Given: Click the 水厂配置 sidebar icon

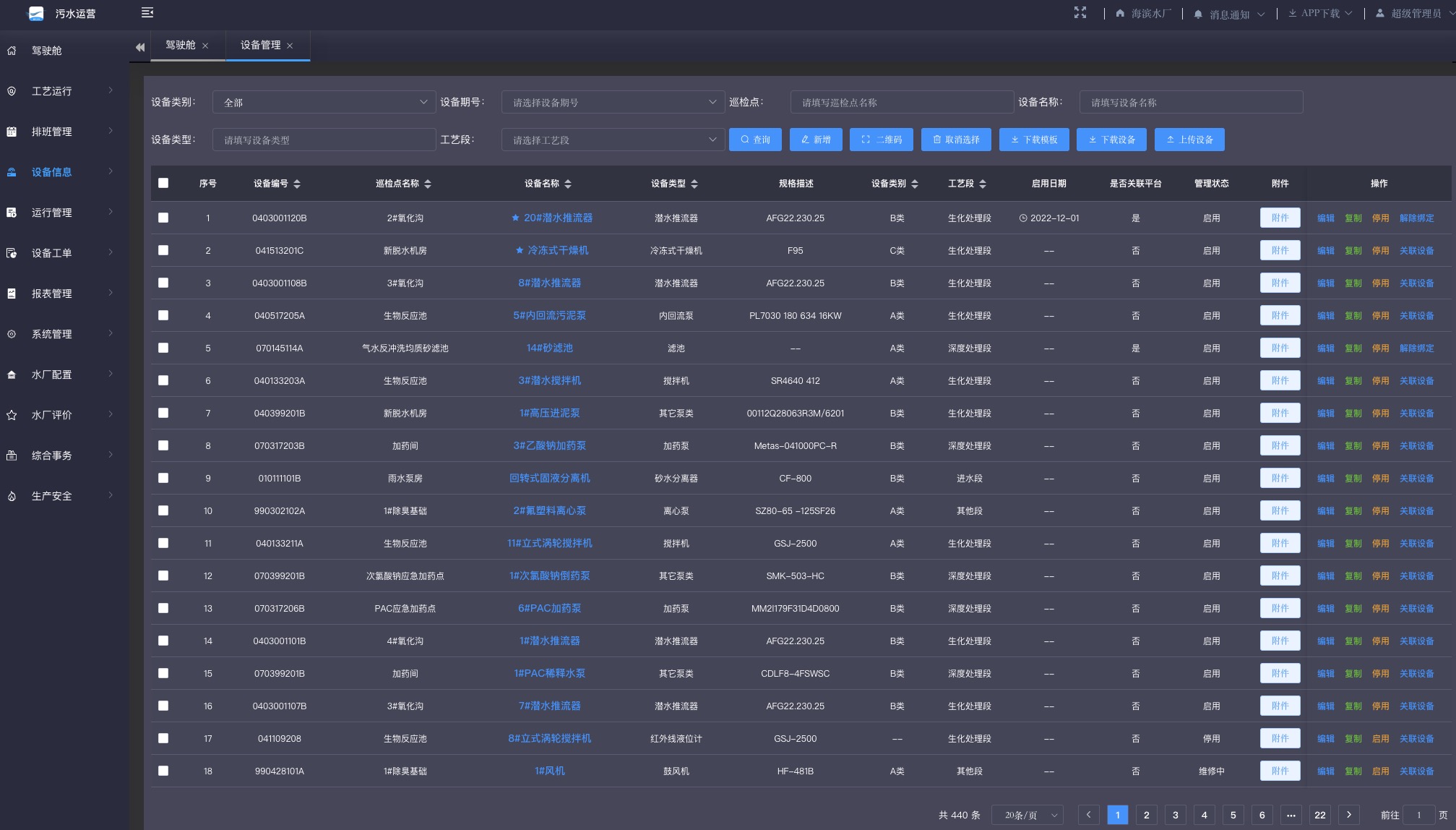Looking at the screenshot, I should tap(12, 375).
